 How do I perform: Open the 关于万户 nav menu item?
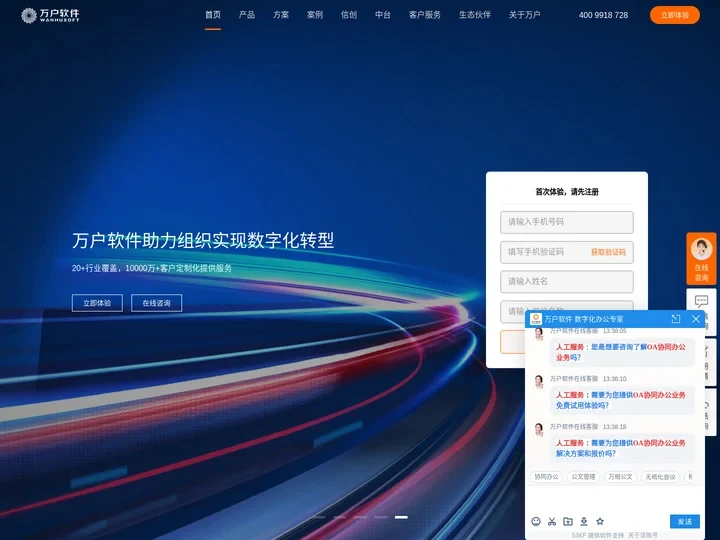pyautogui.click(x=524, y=15)
